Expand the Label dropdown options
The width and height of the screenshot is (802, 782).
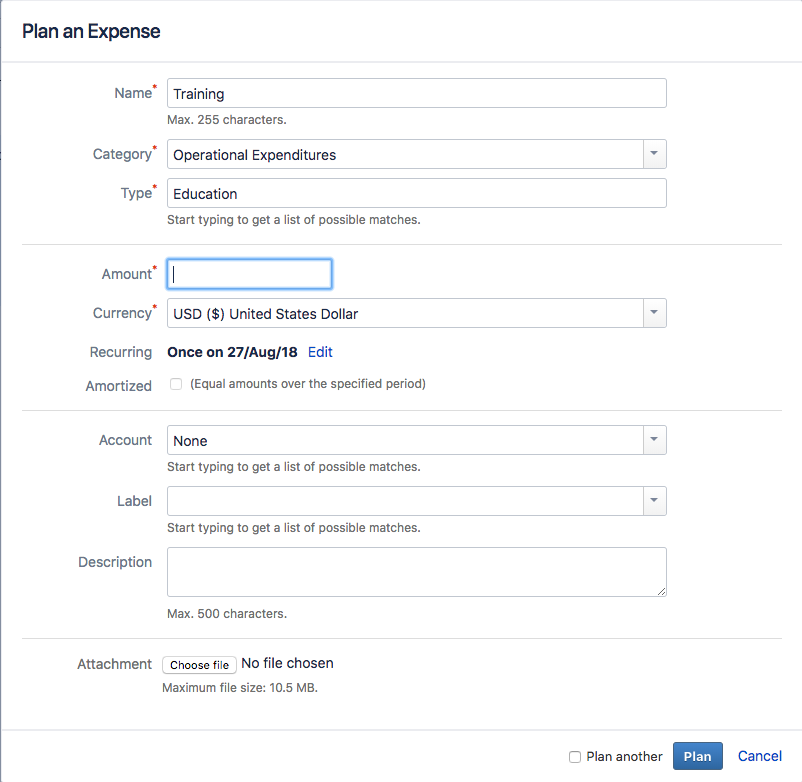coord(654,501)
